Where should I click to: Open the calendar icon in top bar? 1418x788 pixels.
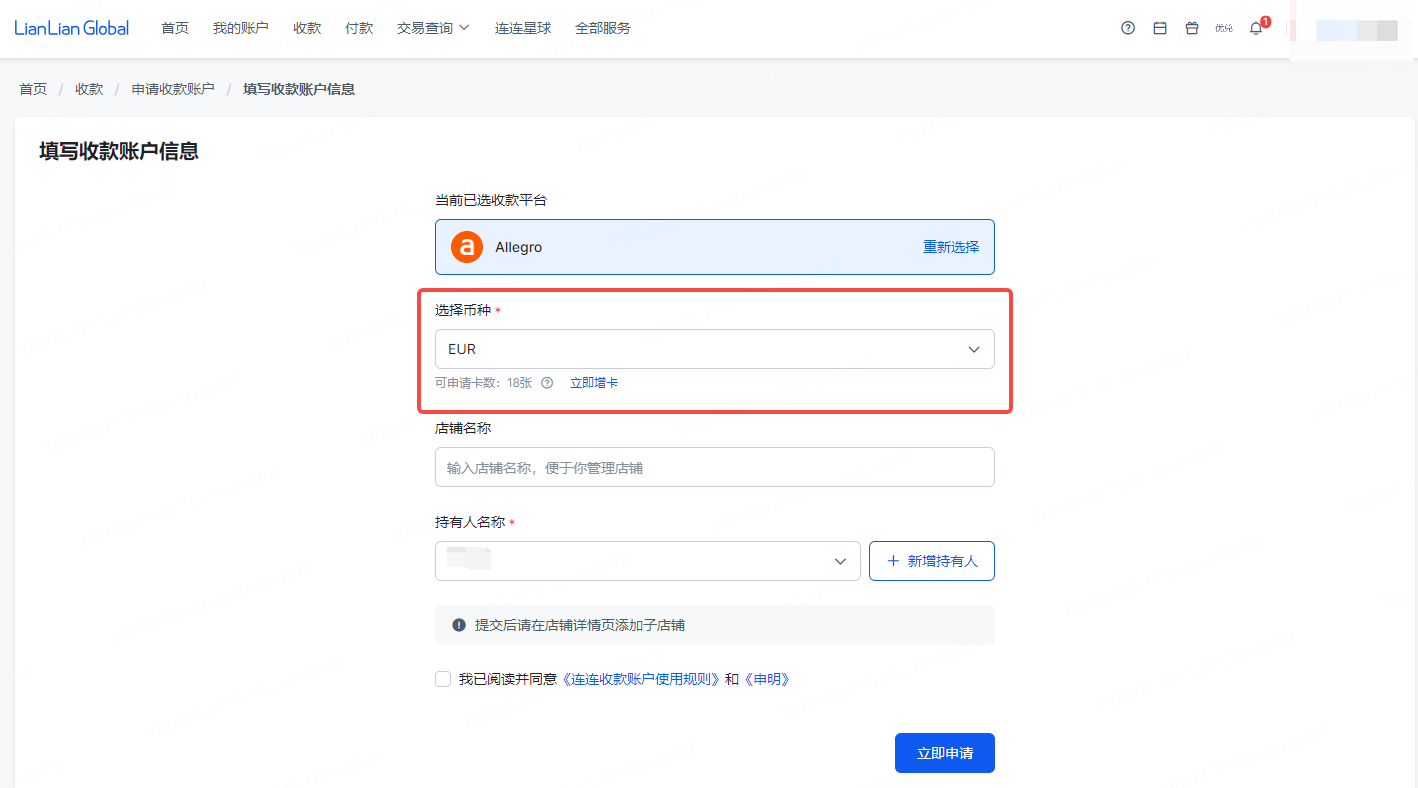(x=1160, y=28)
